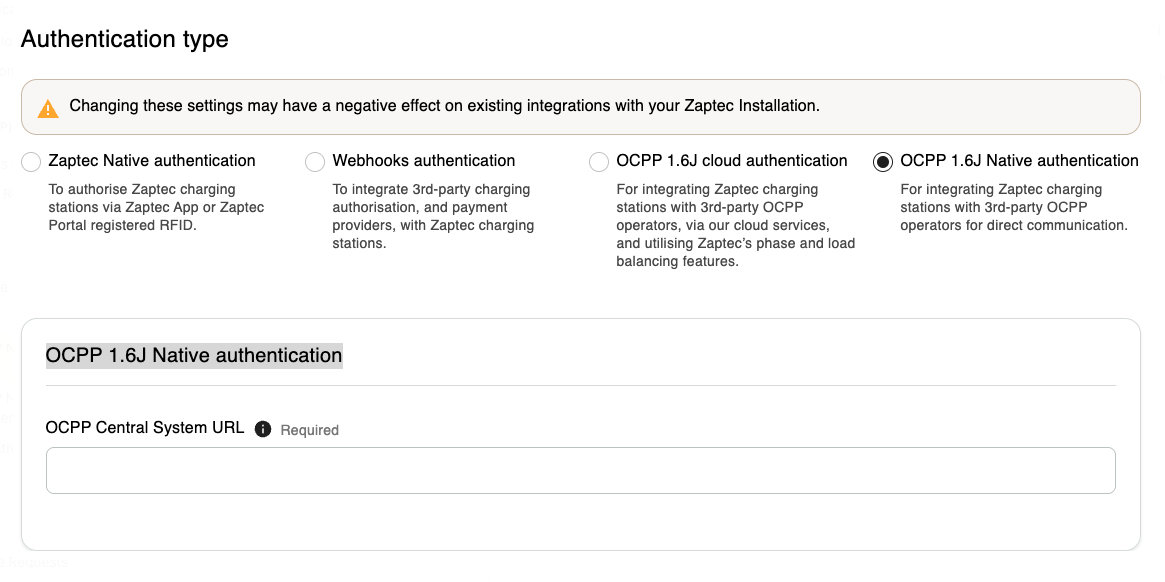The height and width of the screenshot is (582, 1165).
Task: Click the filled OCPP Native radio indicator
Action: 882,161
